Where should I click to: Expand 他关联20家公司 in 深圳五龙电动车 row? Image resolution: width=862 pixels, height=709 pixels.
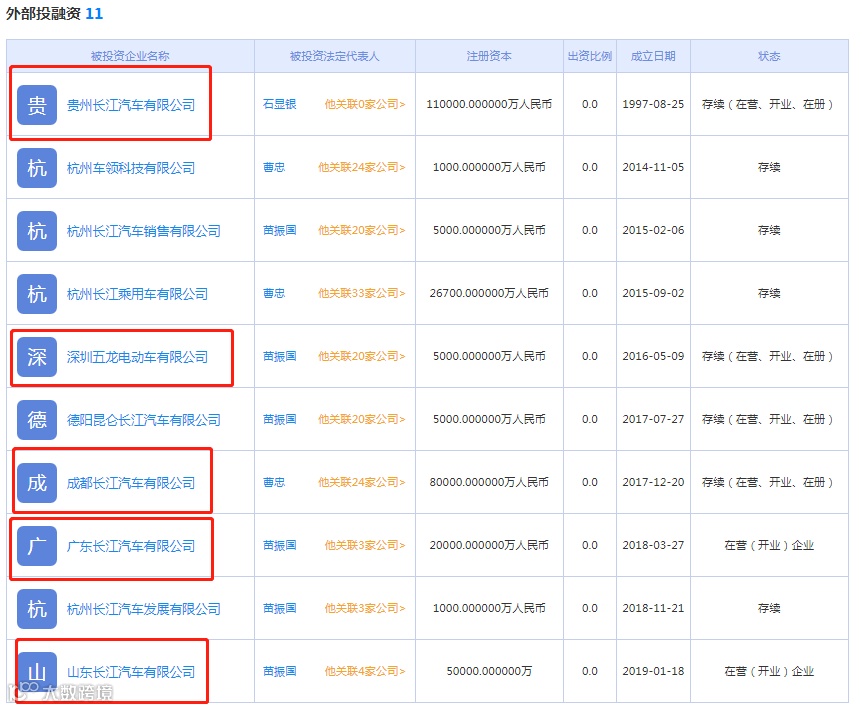[x=361, y=356]
